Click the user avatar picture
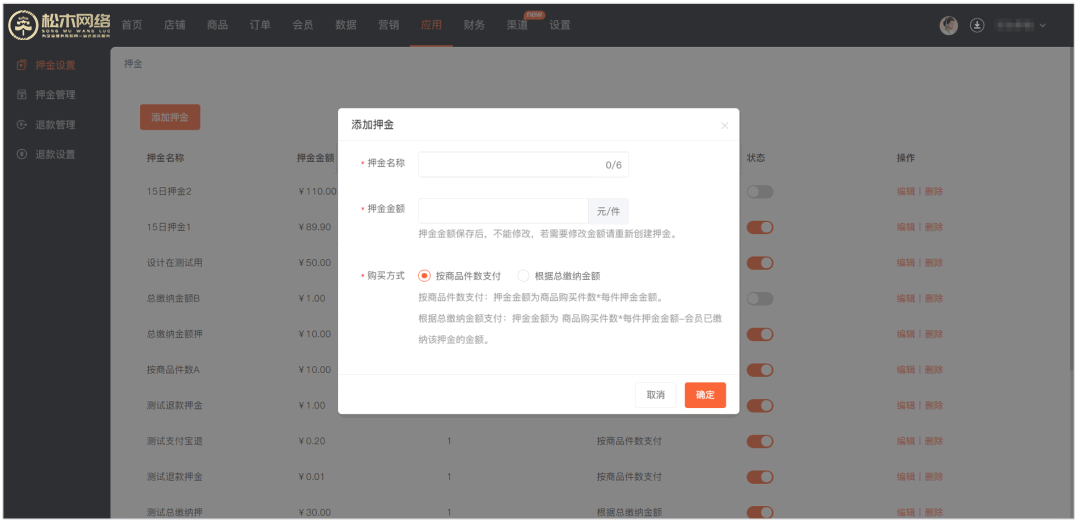 point(949,25)
